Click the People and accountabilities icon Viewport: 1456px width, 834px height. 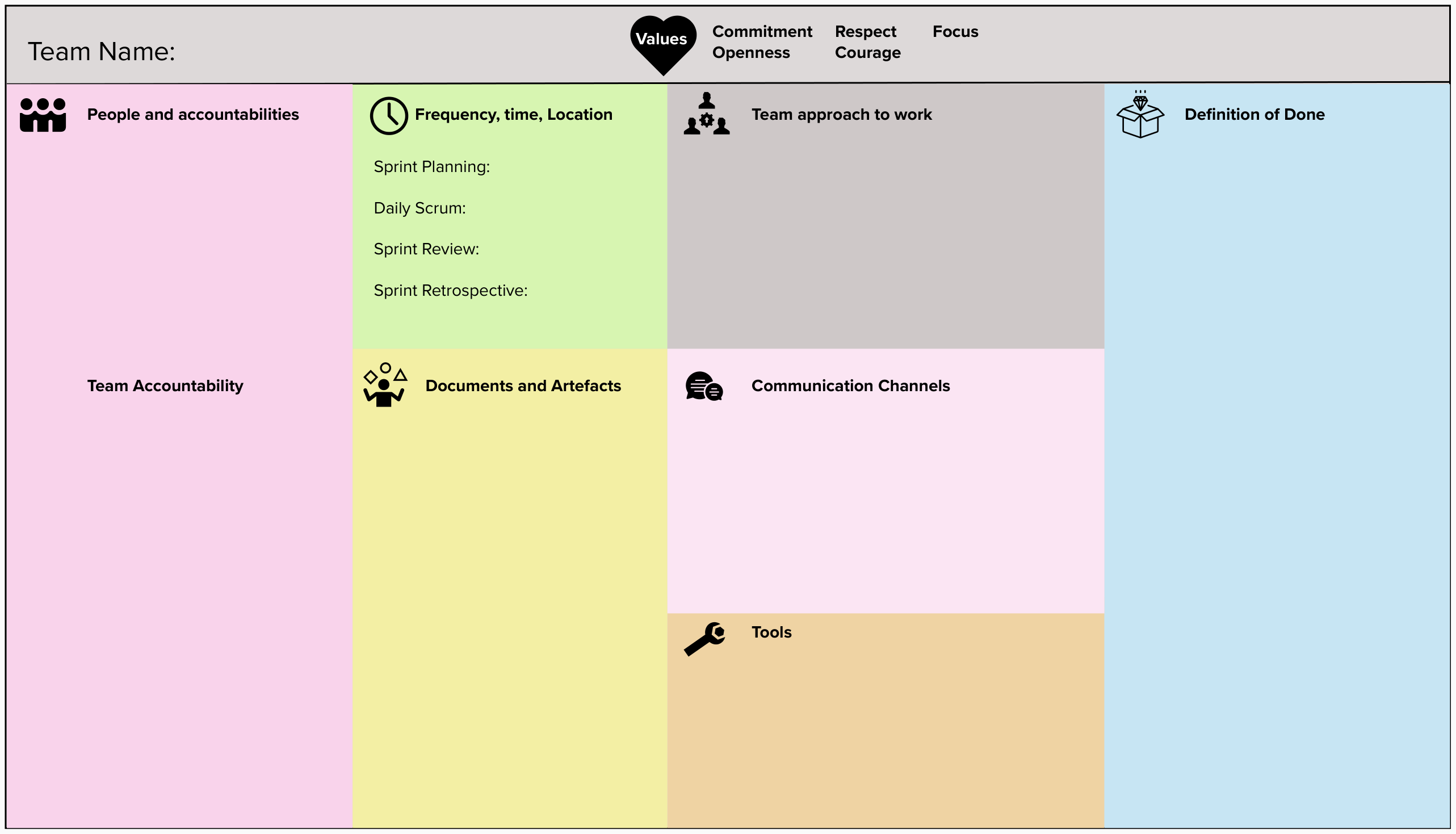(42, 112)
